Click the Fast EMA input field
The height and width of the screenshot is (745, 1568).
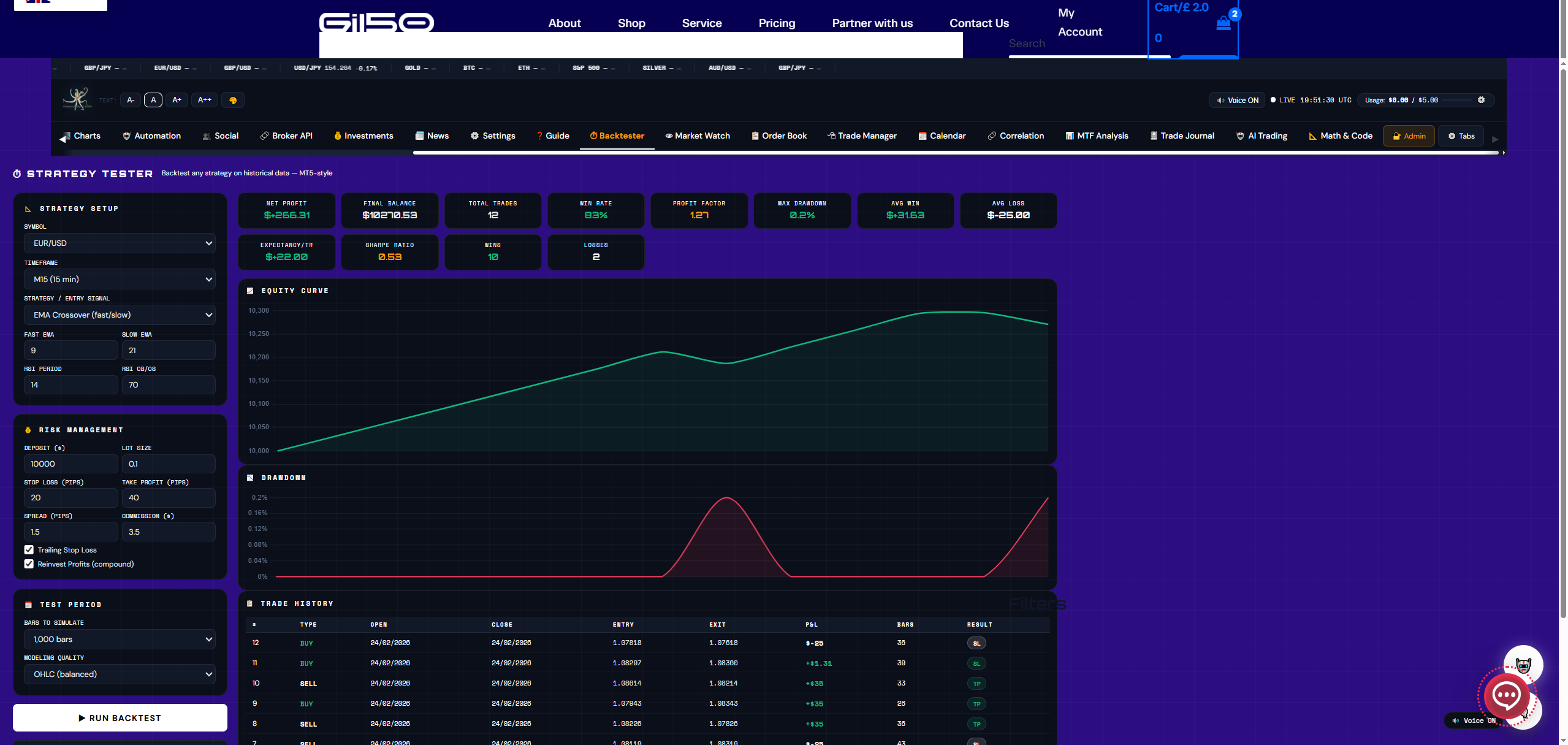click(x=70, y=350)
